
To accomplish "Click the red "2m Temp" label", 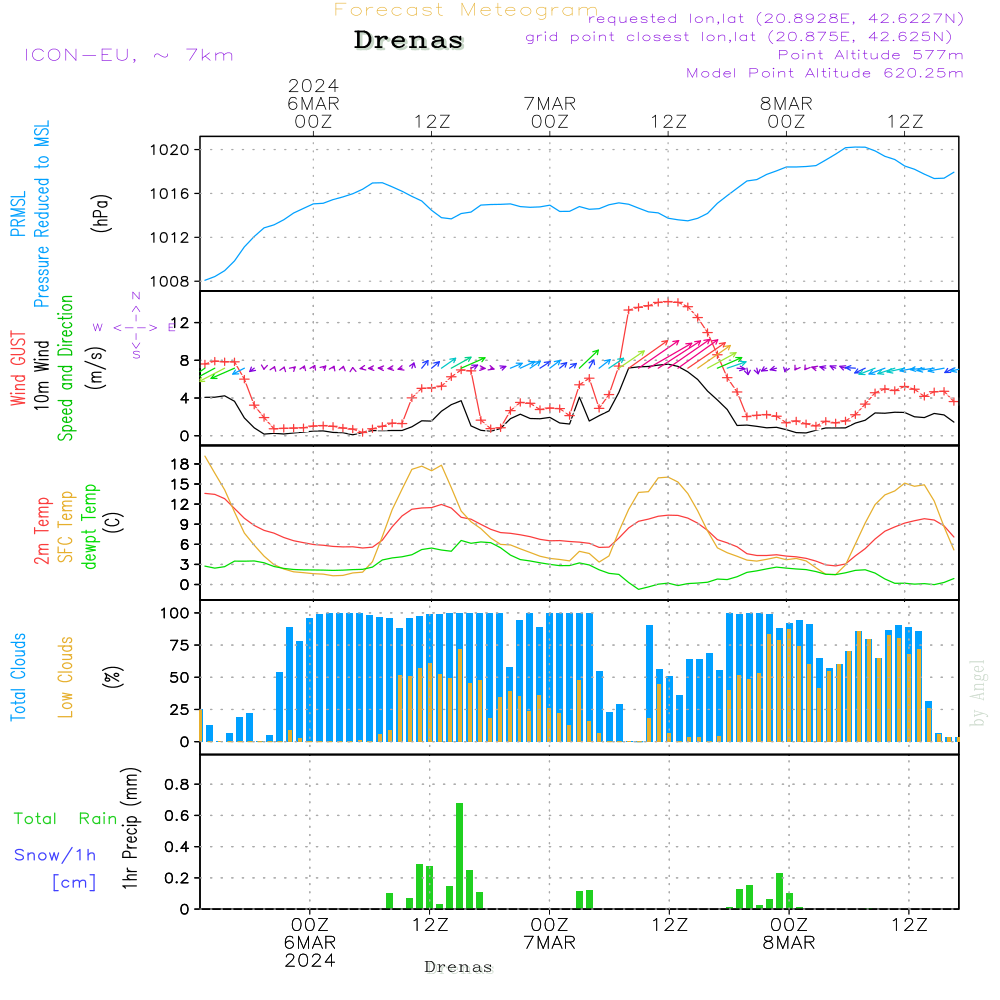I will [x=41, y=531].
